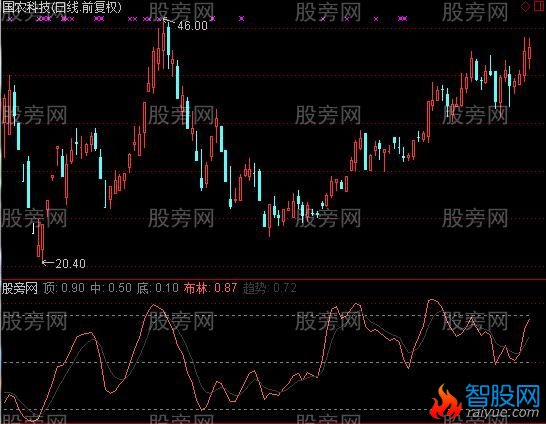Screen dimensions: 546x424
Task: Click the indicator name 股旁网 in lower panel
Action: [20, 288]
